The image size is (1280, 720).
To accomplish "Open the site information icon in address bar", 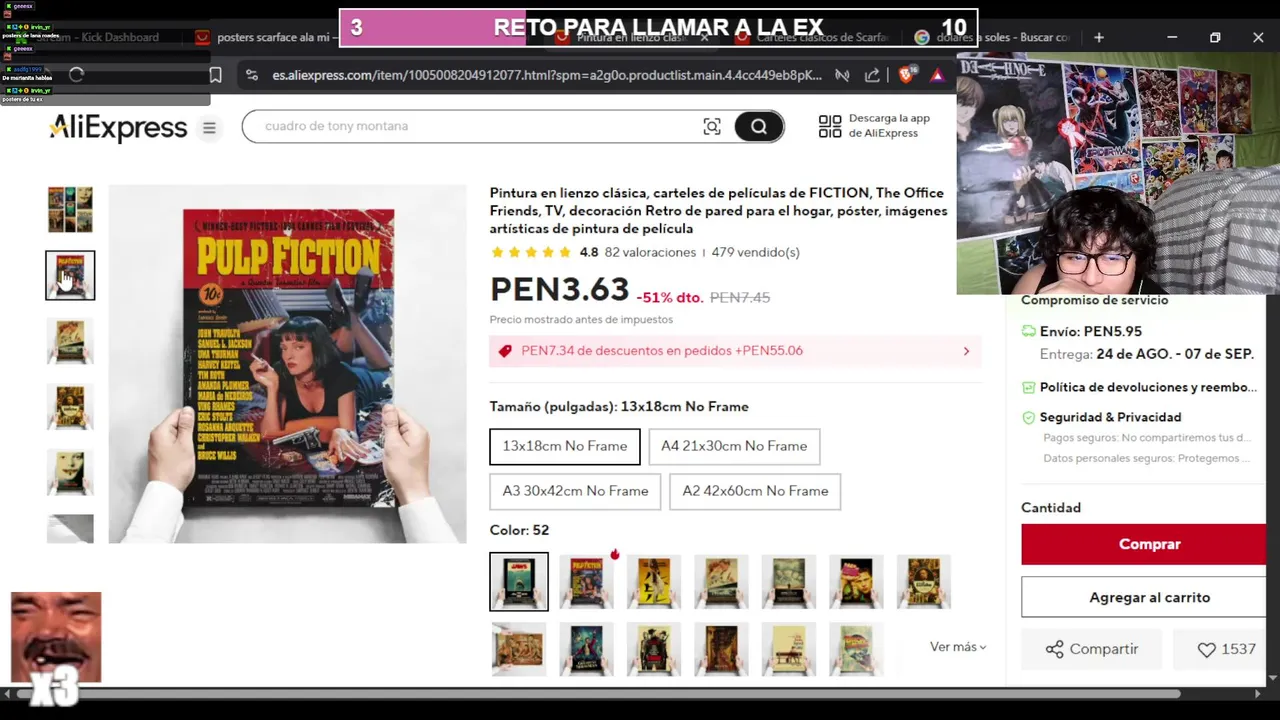I will pos(252,75).
